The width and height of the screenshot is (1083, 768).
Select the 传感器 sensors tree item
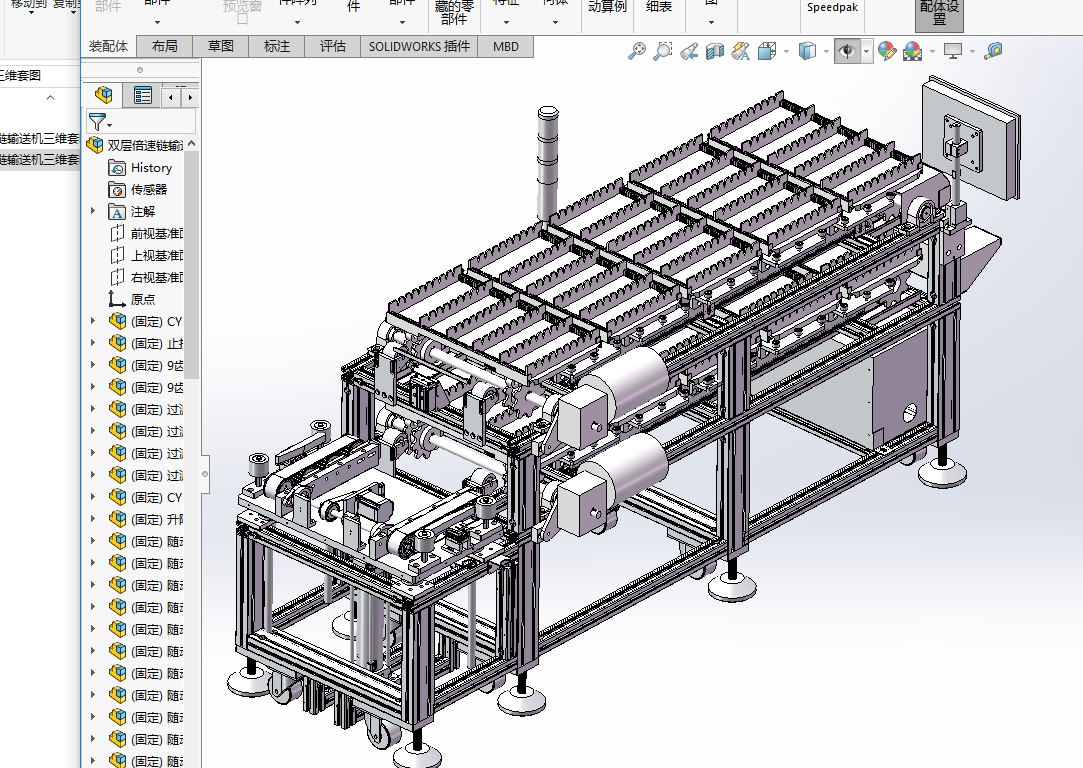click(x=149, y=189)
